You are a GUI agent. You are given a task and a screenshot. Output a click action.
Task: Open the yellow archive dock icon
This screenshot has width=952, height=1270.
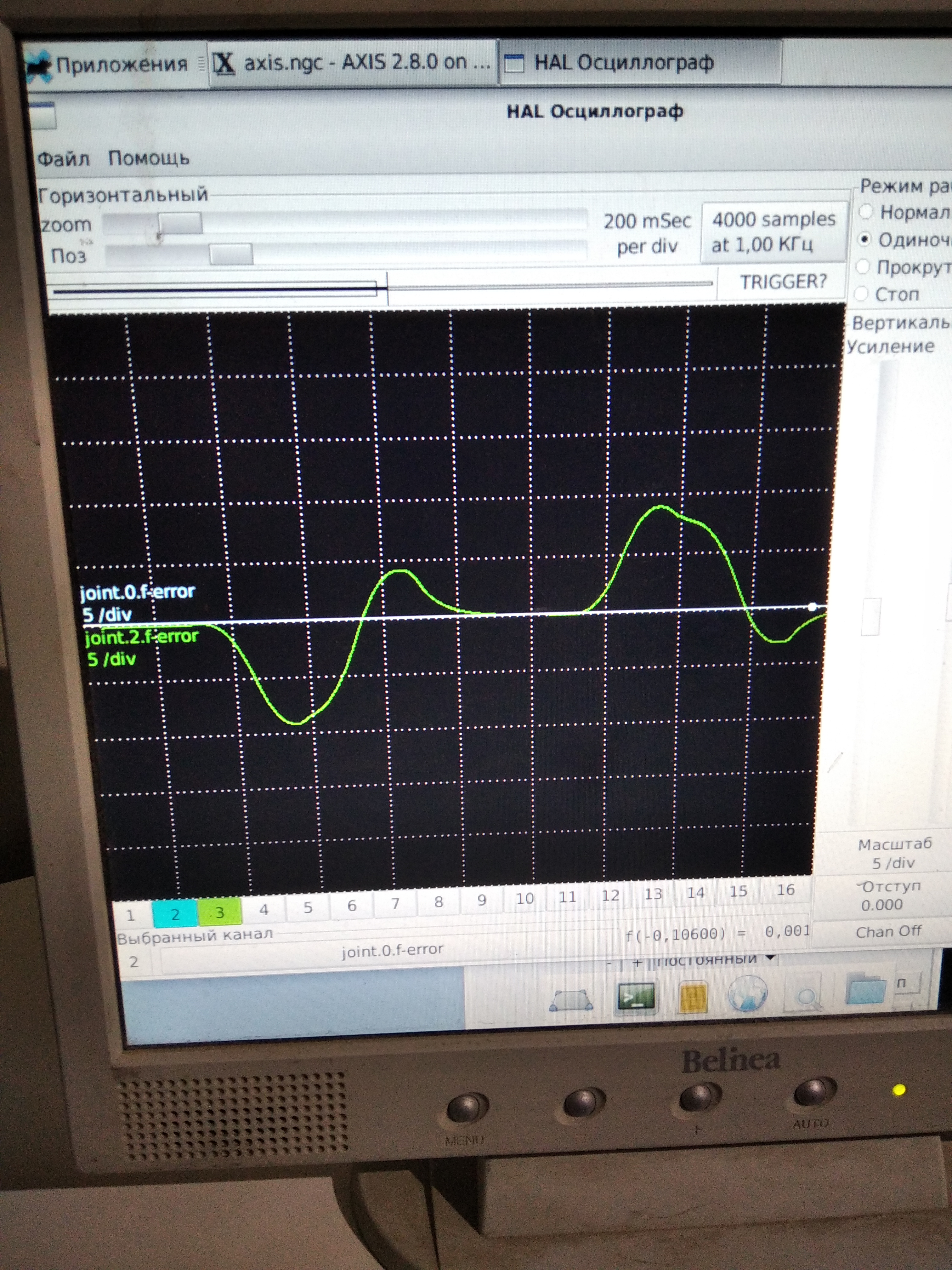(693, 997)
